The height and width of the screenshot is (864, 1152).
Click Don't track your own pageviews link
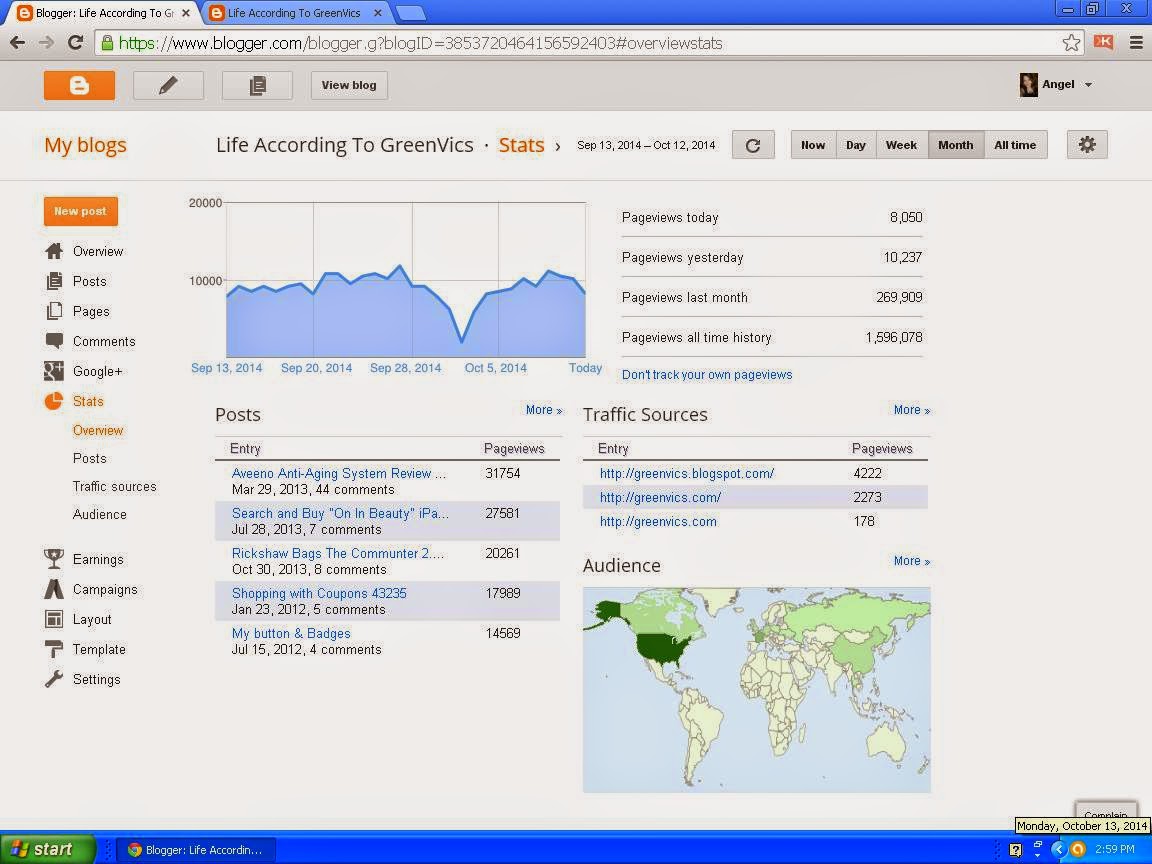pos(707,375)
